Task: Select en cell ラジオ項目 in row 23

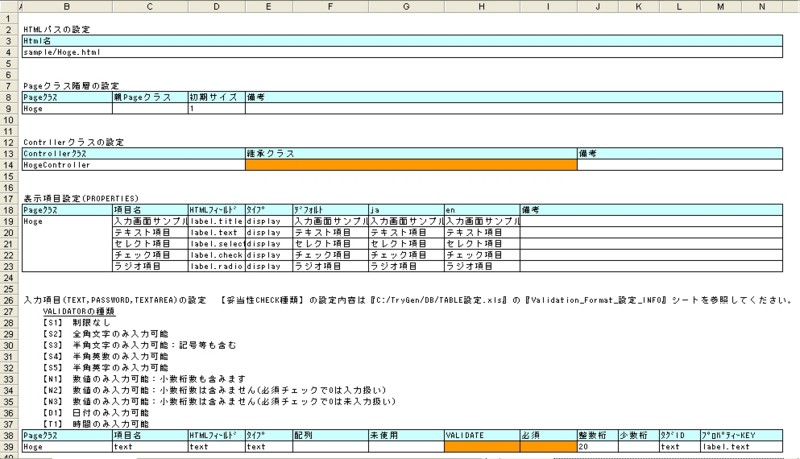Action: pyautogui.click(x=482, y=266)
